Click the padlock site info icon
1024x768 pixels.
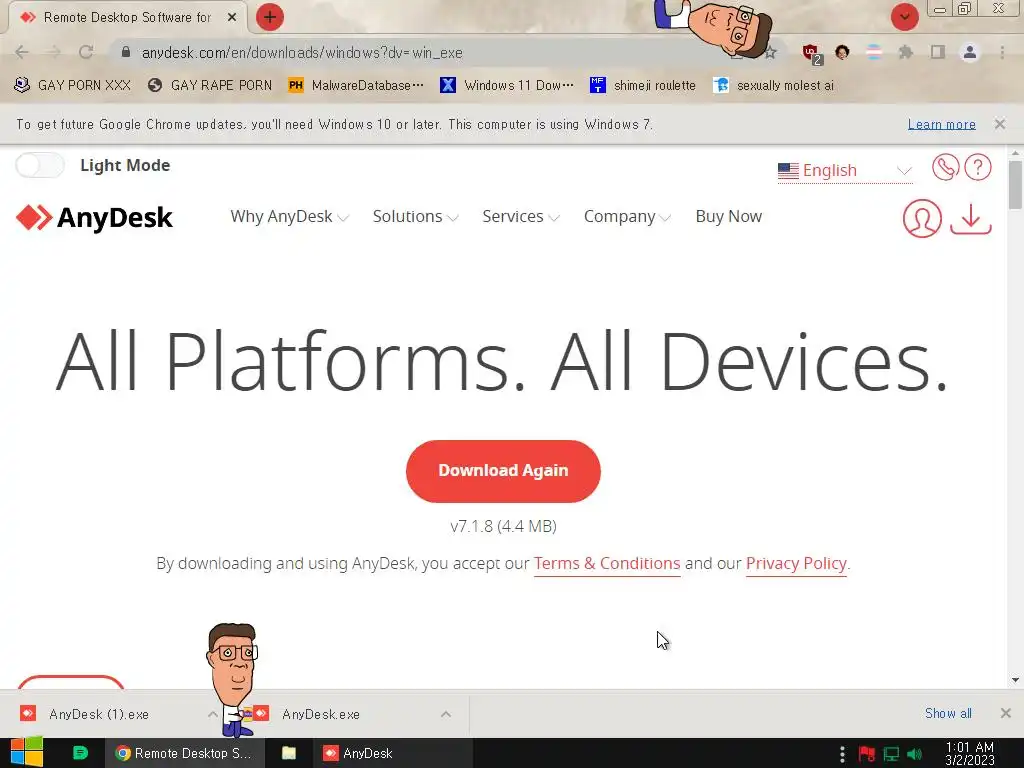pos(126,52)
